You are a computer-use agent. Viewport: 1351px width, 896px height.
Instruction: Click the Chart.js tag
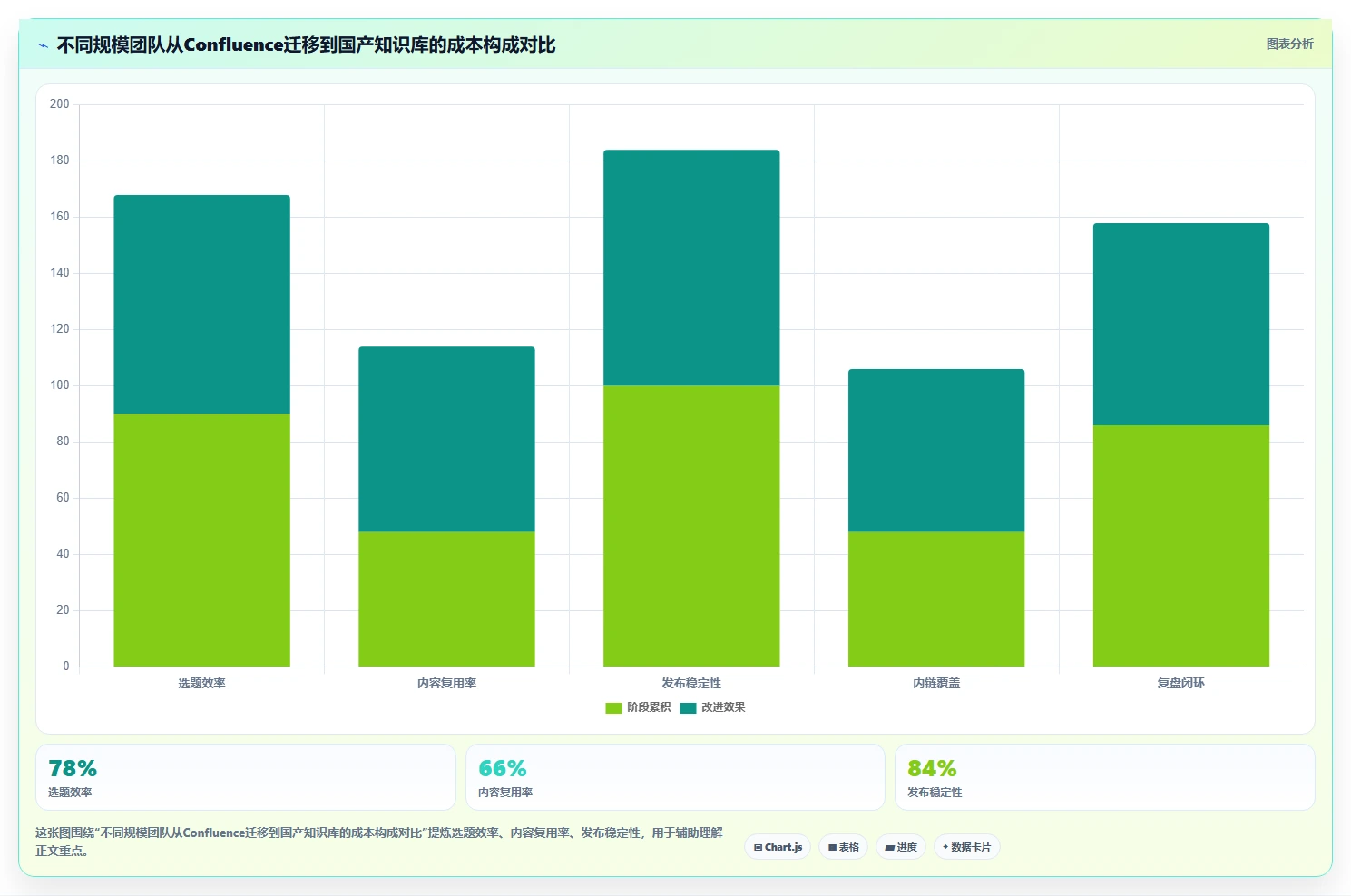point(778,847)
